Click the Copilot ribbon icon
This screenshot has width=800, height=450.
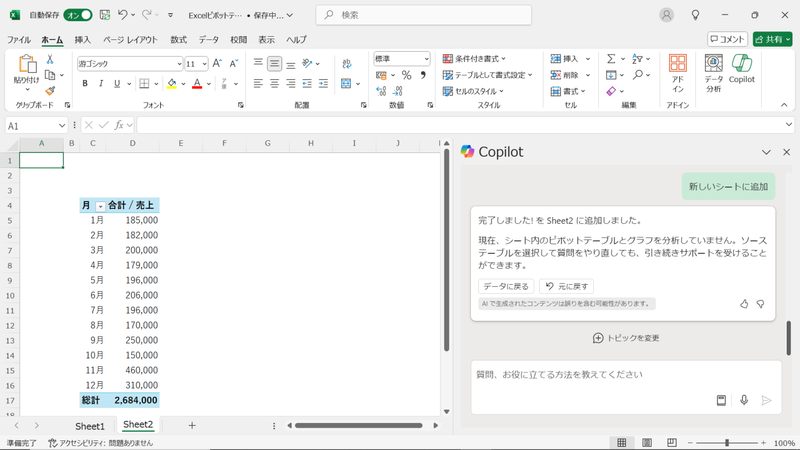click(x=741, y=69)
